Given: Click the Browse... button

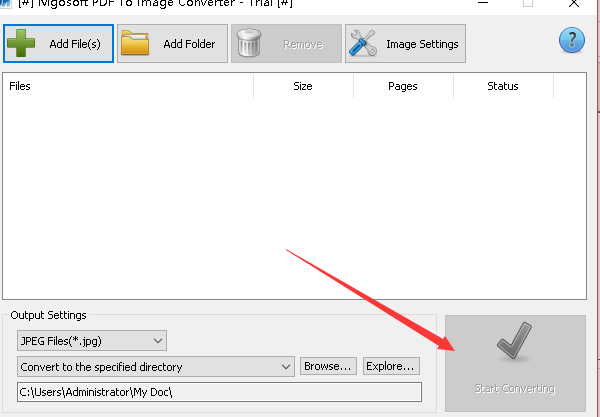Looking at the screenshot, I should pyautogui.click(x=328, y=366).
